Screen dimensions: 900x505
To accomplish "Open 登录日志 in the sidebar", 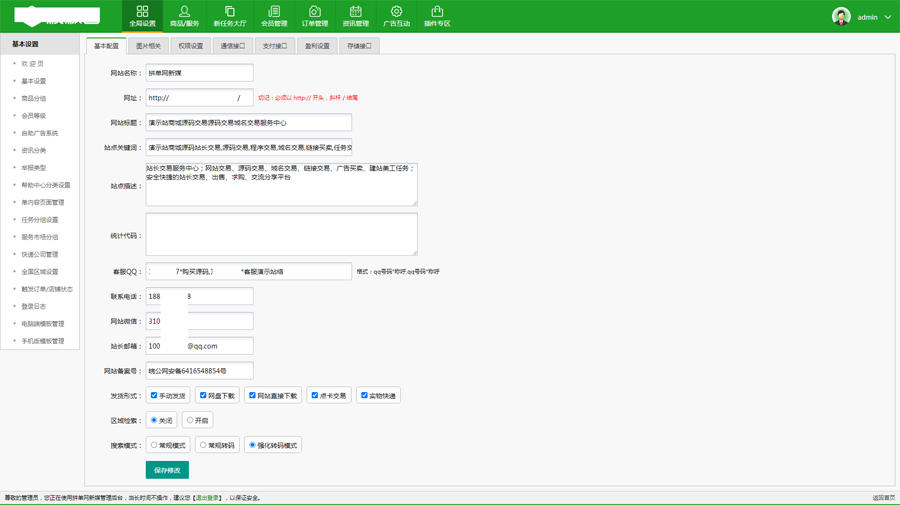I will click(x=34, y=306).
